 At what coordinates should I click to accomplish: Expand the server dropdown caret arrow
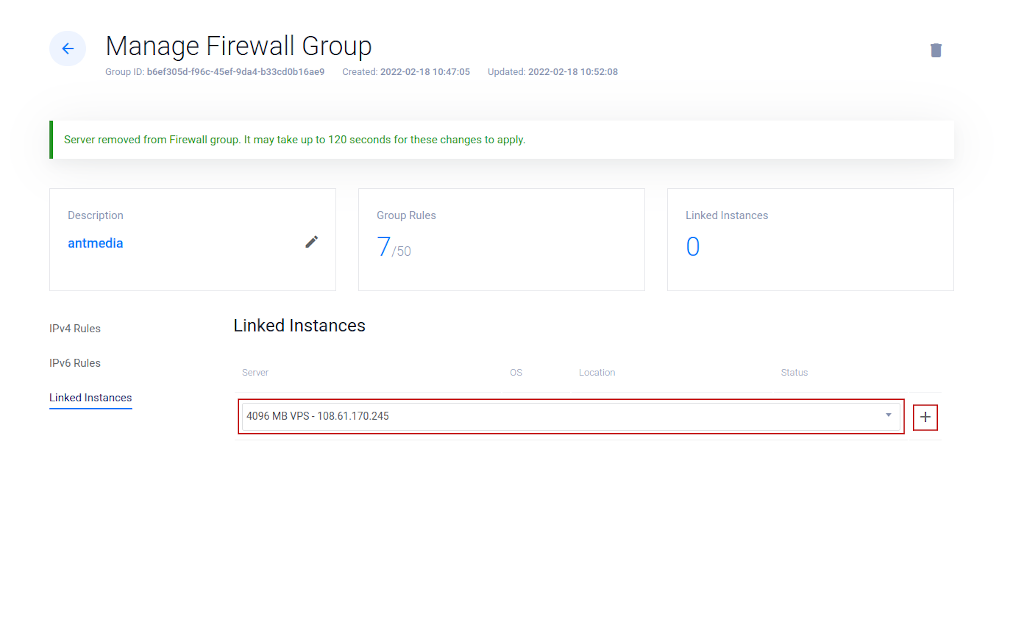click(888, 416)
